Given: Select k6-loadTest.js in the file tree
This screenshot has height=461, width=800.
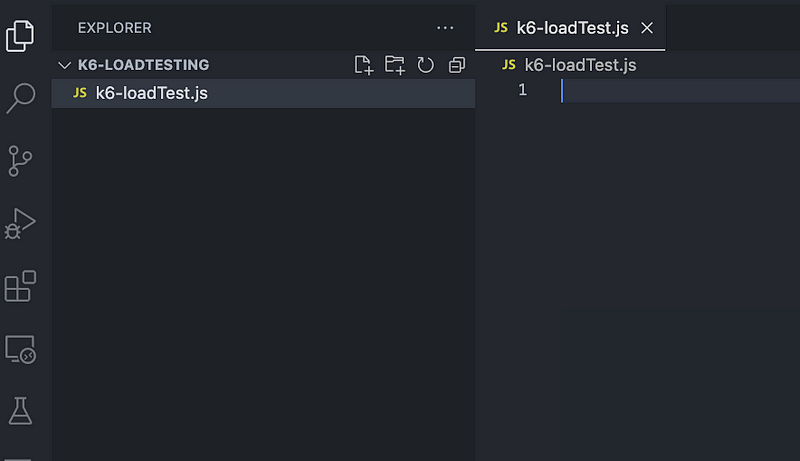Looking at the screenshot, I should [151, 93].
